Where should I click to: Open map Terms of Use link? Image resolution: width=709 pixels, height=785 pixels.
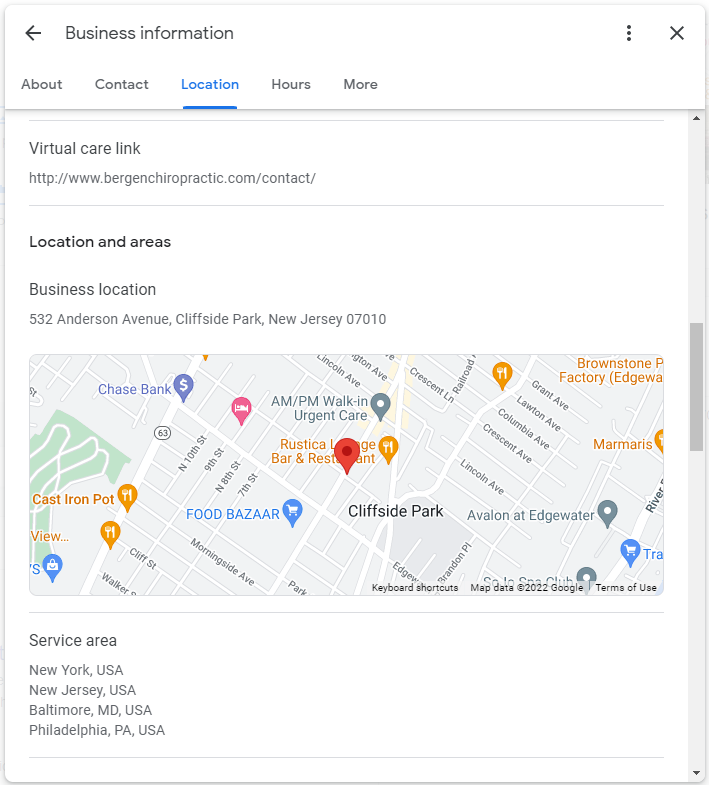[x=626, y=588]
